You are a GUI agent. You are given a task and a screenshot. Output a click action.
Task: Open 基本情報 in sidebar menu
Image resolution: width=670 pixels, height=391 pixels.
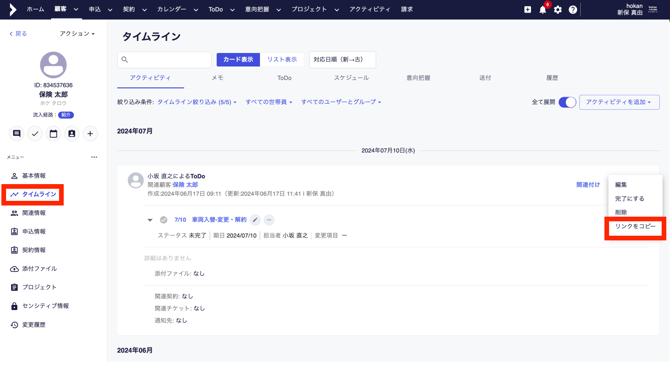click(x=34, y=176)
